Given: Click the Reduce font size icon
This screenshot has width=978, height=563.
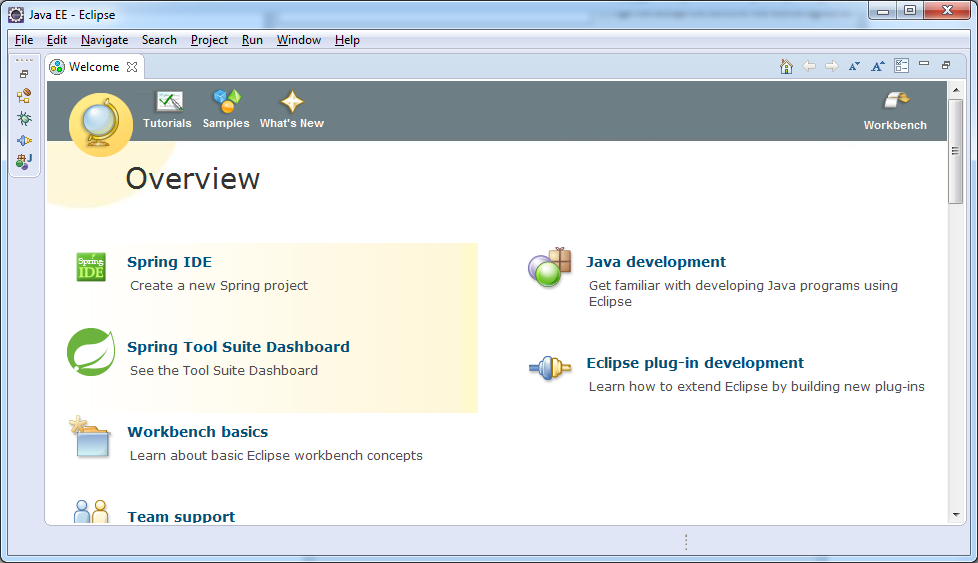Looking at the screenshot, I should 854,66.
